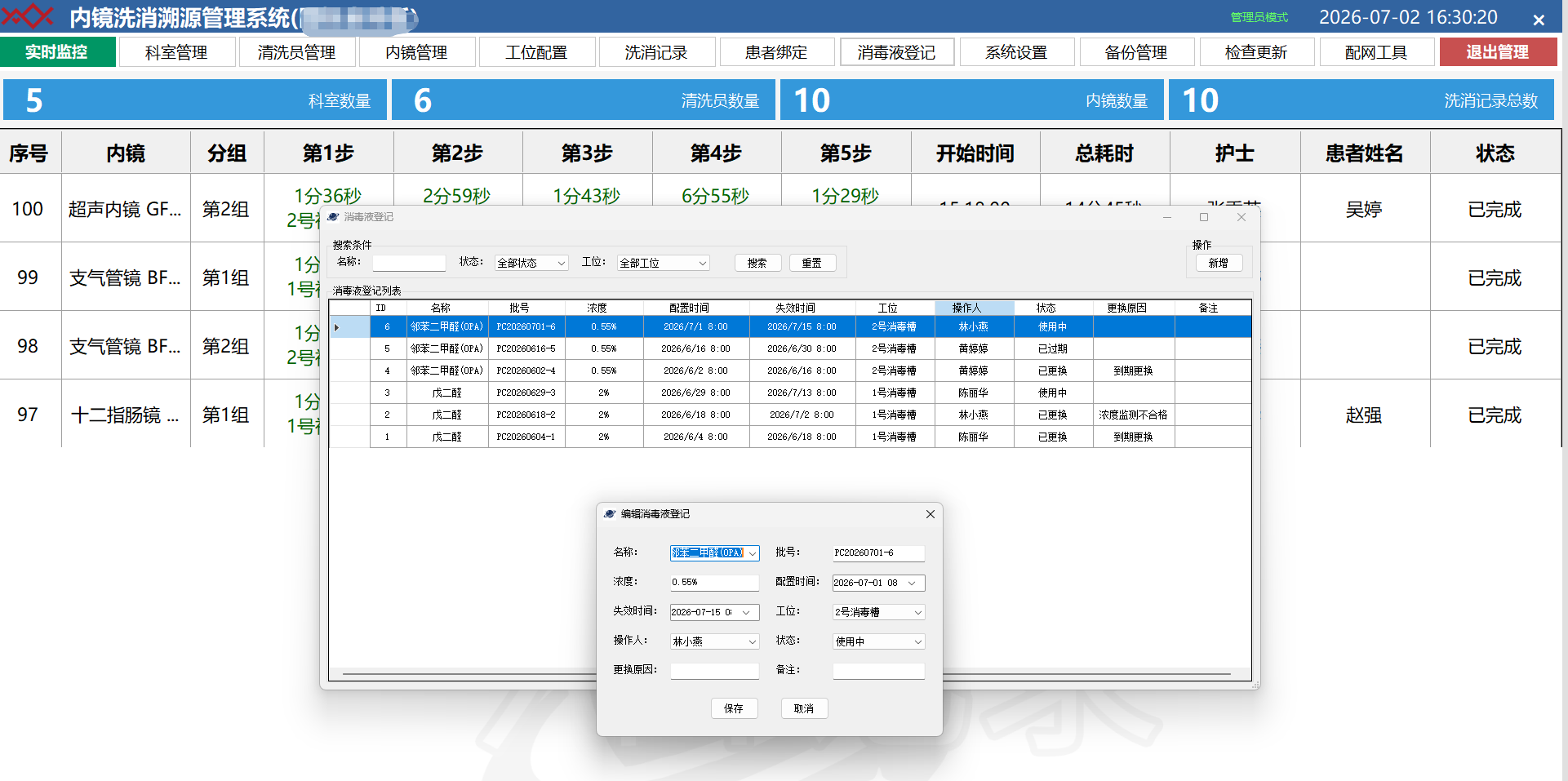Open the 清洗员管理 tab
The height and width of the screenshot is (781, 1568).
pyautogui.click(x=297, y=52)
